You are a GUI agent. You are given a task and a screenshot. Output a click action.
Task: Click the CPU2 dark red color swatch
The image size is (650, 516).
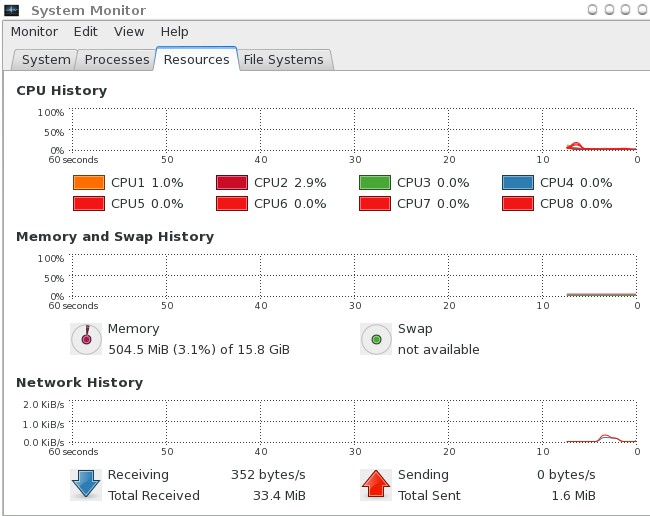tap(232, 182)
